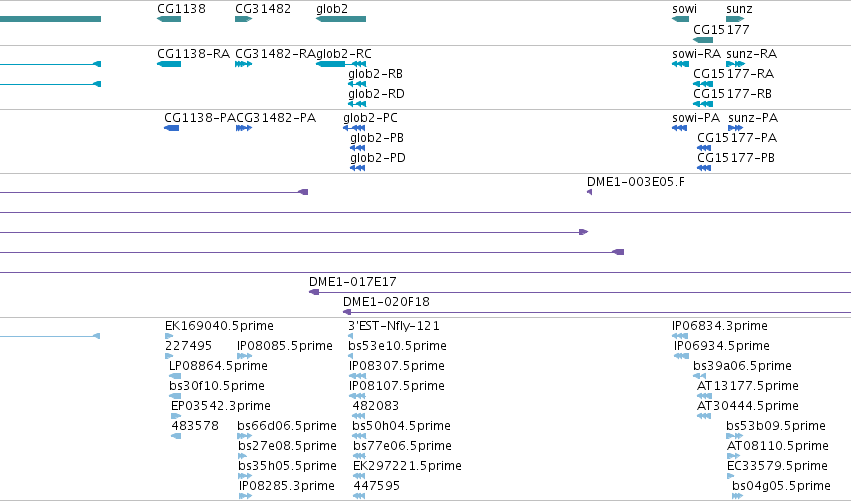Click the CG1138-PA protein glyph
Screen dimensions: 851x501
coord(172,128)
